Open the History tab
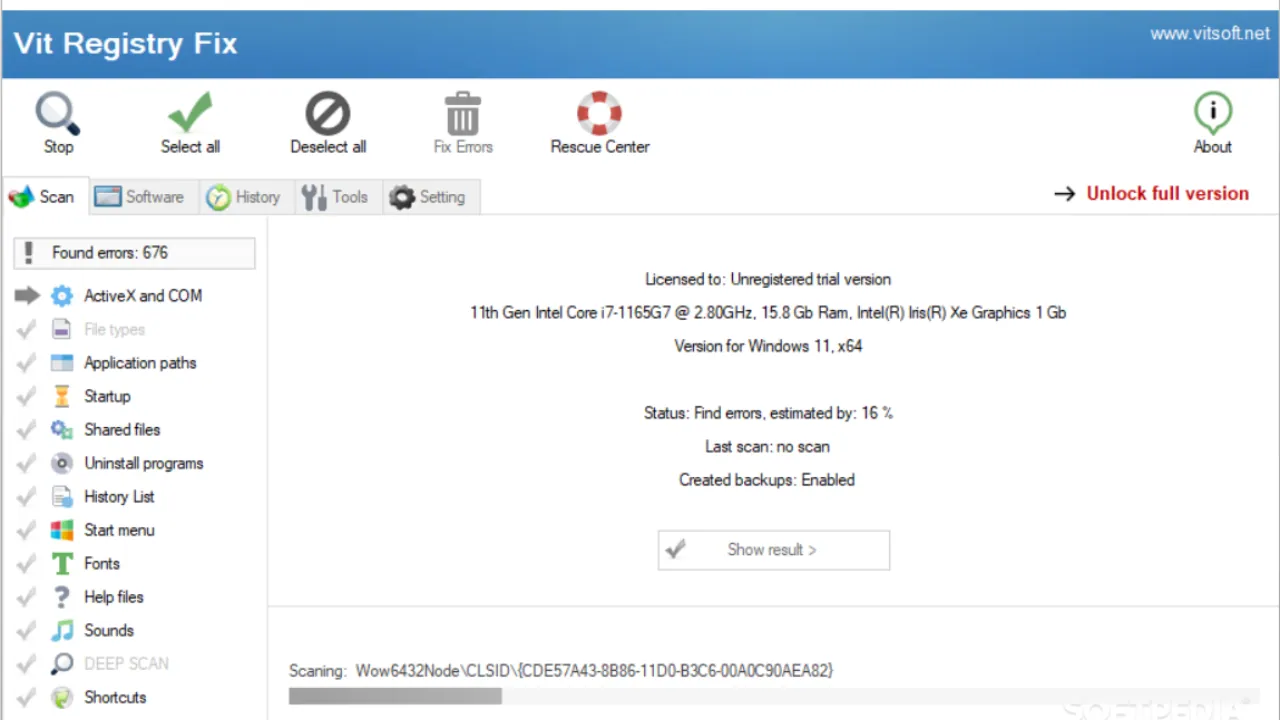Viewport: 1280px width, 720px height. click(x=247, y=197)
